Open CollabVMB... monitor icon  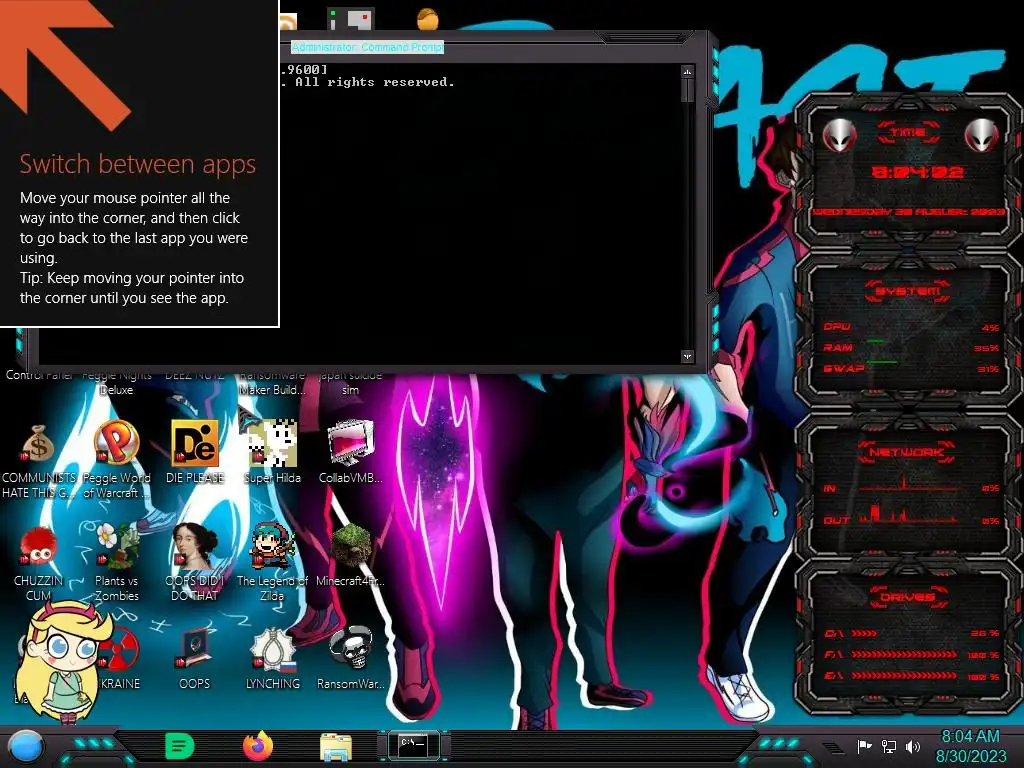[x=351, y=443]
